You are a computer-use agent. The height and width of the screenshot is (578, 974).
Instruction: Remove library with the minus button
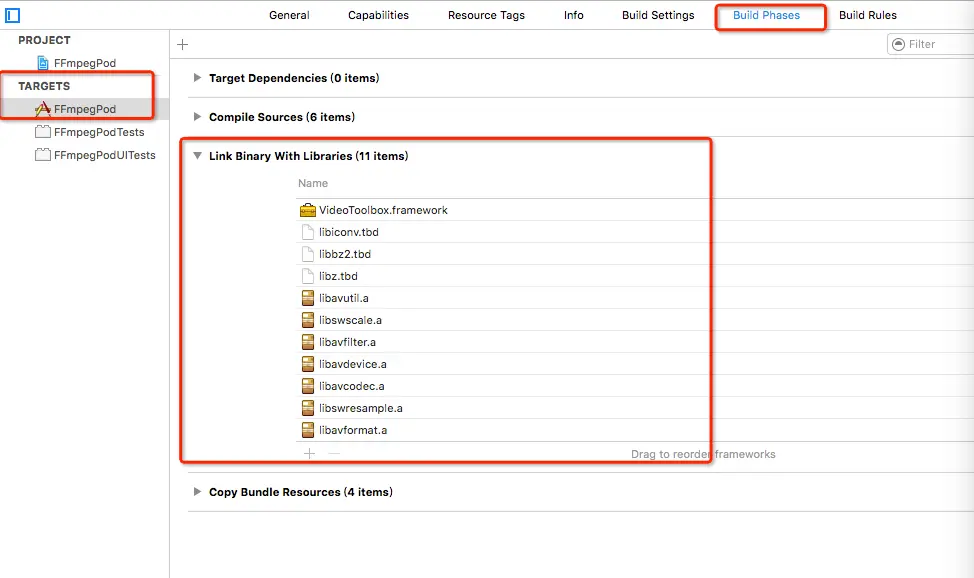pos(334,454)
